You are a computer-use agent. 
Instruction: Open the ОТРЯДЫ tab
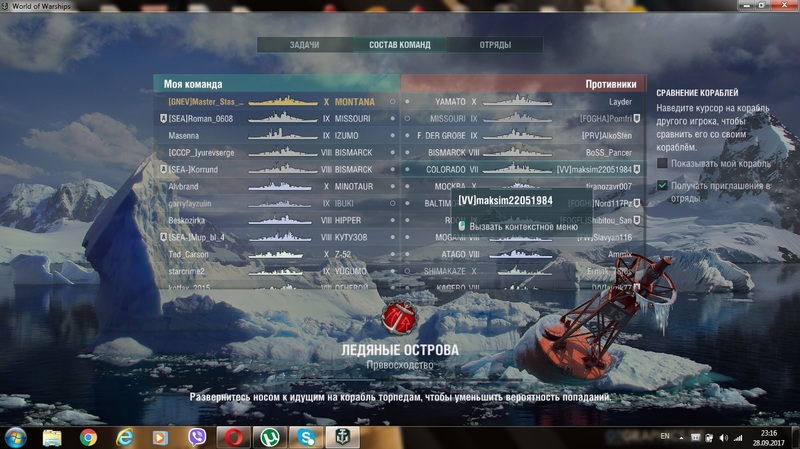[495, 45]
